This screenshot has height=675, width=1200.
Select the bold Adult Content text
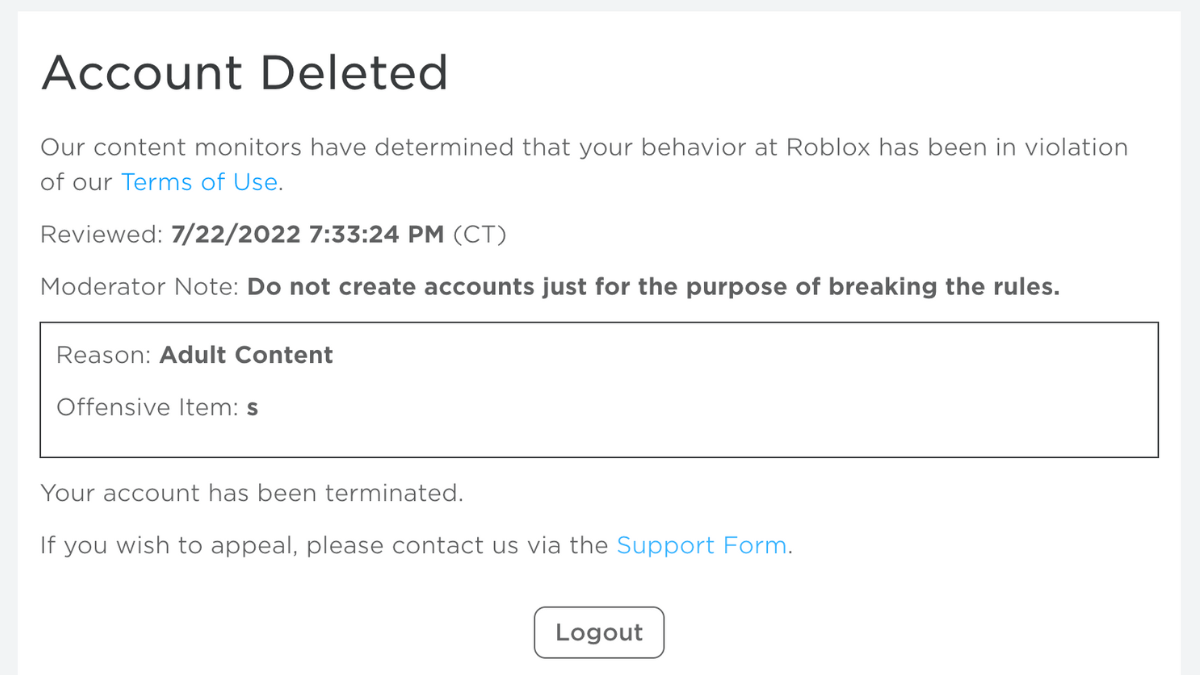tap(245, 355)
